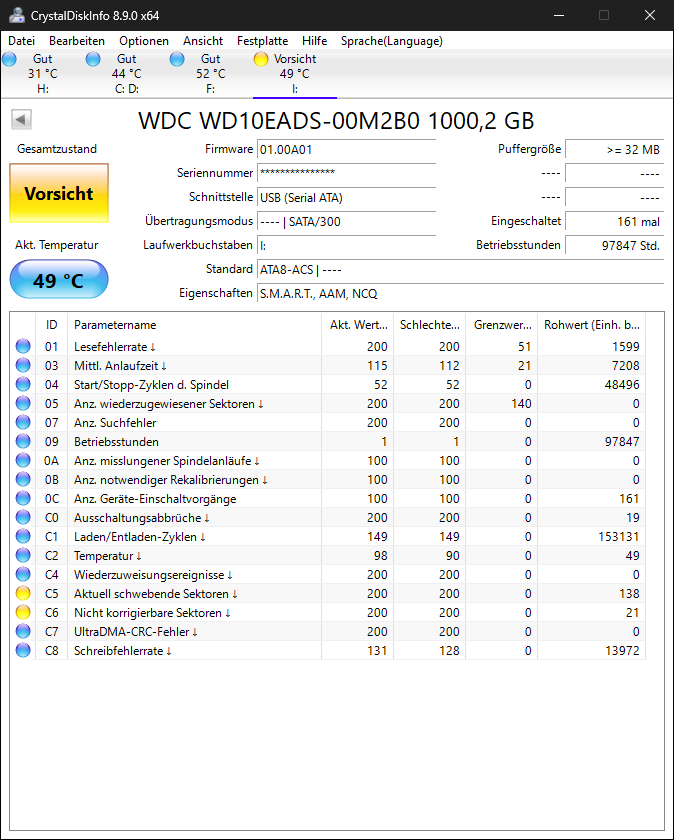
Task: Open the Hilfe menu
Action: 314,41
